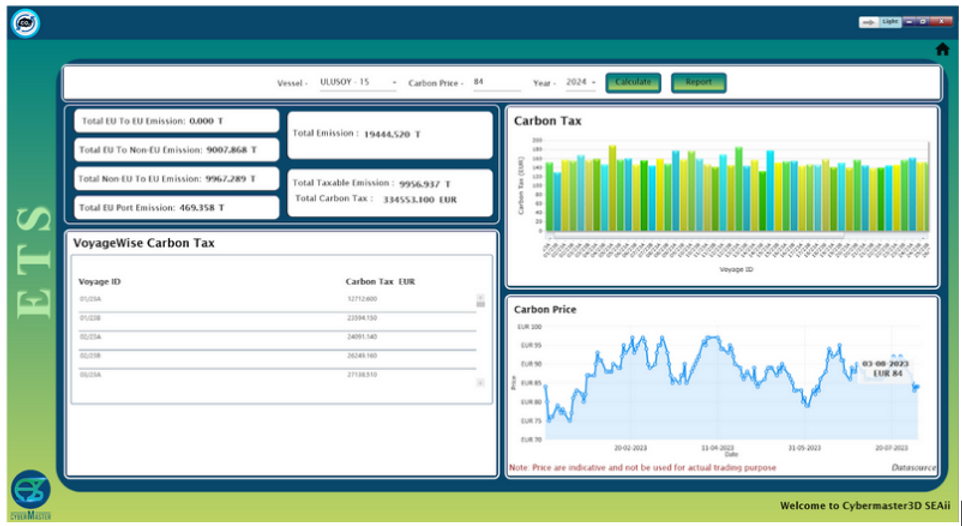Click Welcome to Cybermaster3D SEAii status text
Image resolution: width=962 pixels, height=526 pixels.
865,506
